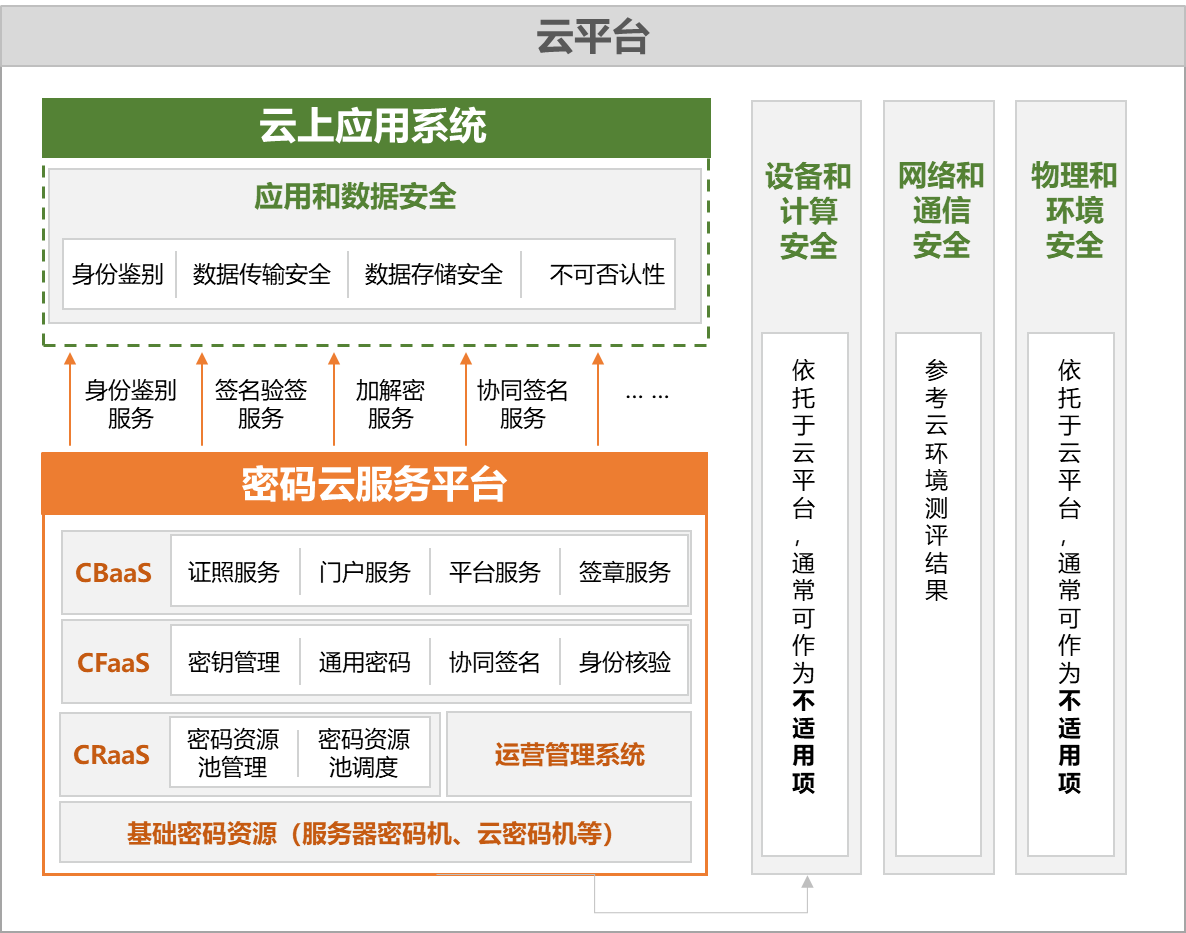The height and width of the screenshot is (933, 1186).
Task: Select the 门户服务 cell
Action: (x=365, y=573)
